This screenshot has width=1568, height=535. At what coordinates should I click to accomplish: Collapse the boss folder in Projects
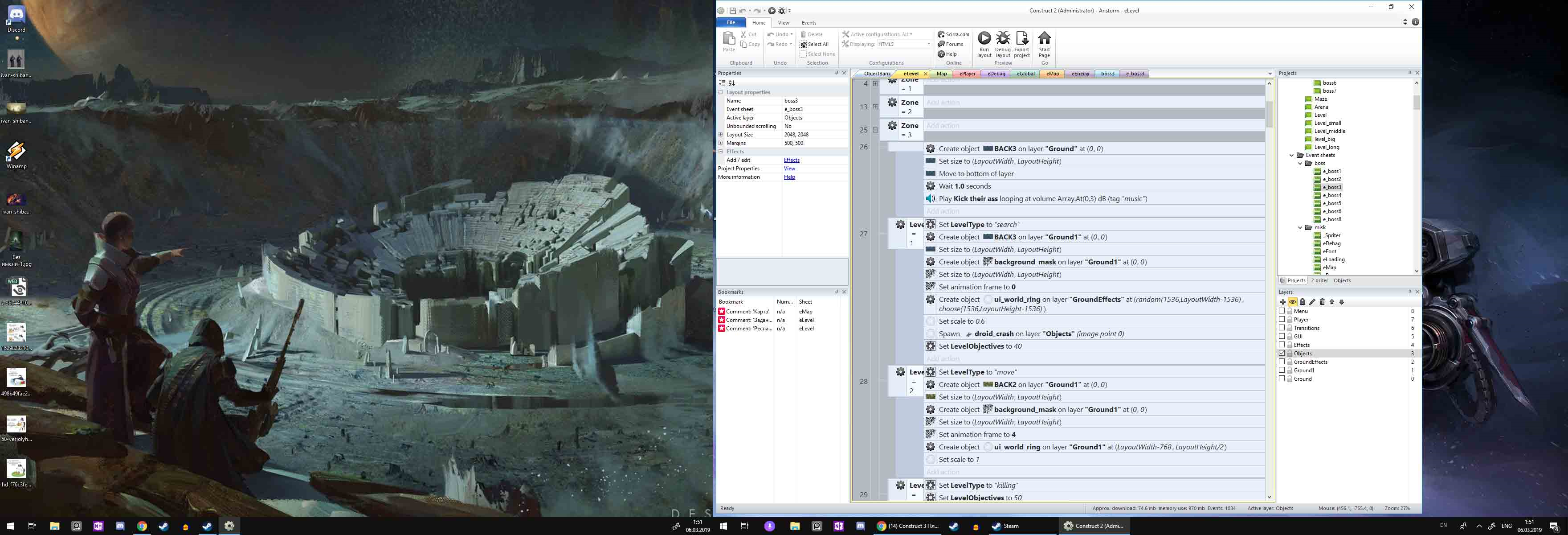[x=1300, y=163]
